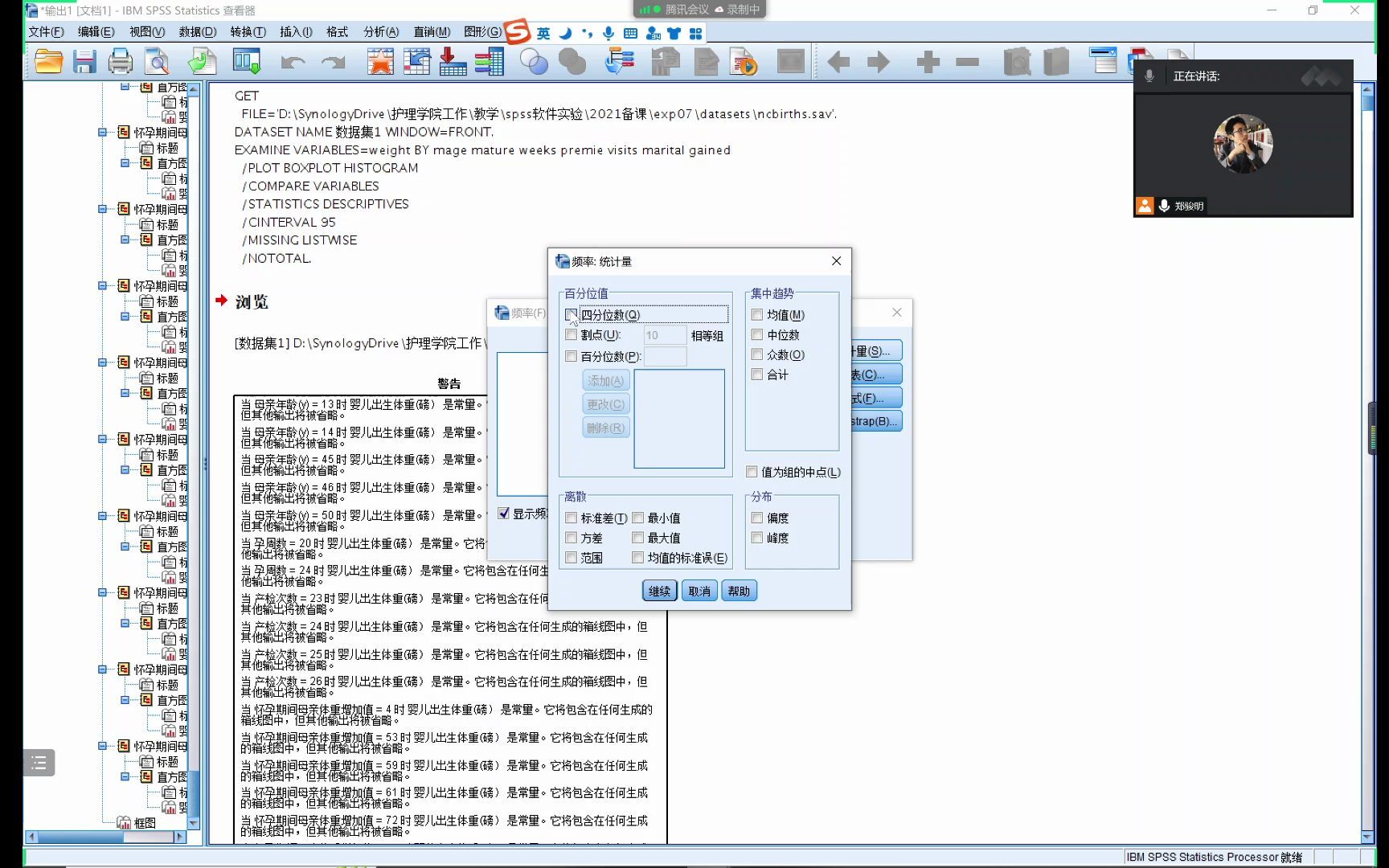
Task: Collapse the fourth 怀孕期间母 outline node
Action: (x=103, y=362)
